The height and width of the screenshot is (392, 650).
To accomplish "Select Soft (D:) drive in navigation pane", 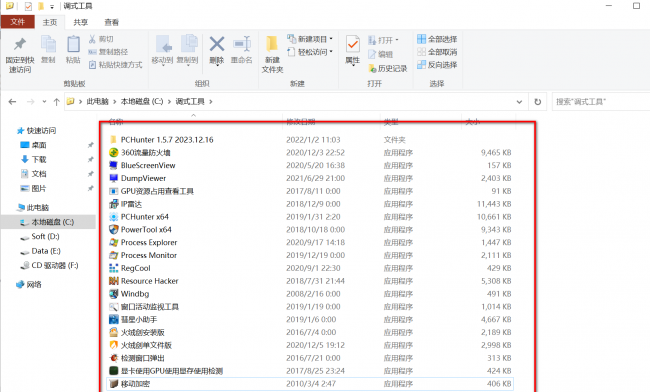I will click(x=40, y=237).
